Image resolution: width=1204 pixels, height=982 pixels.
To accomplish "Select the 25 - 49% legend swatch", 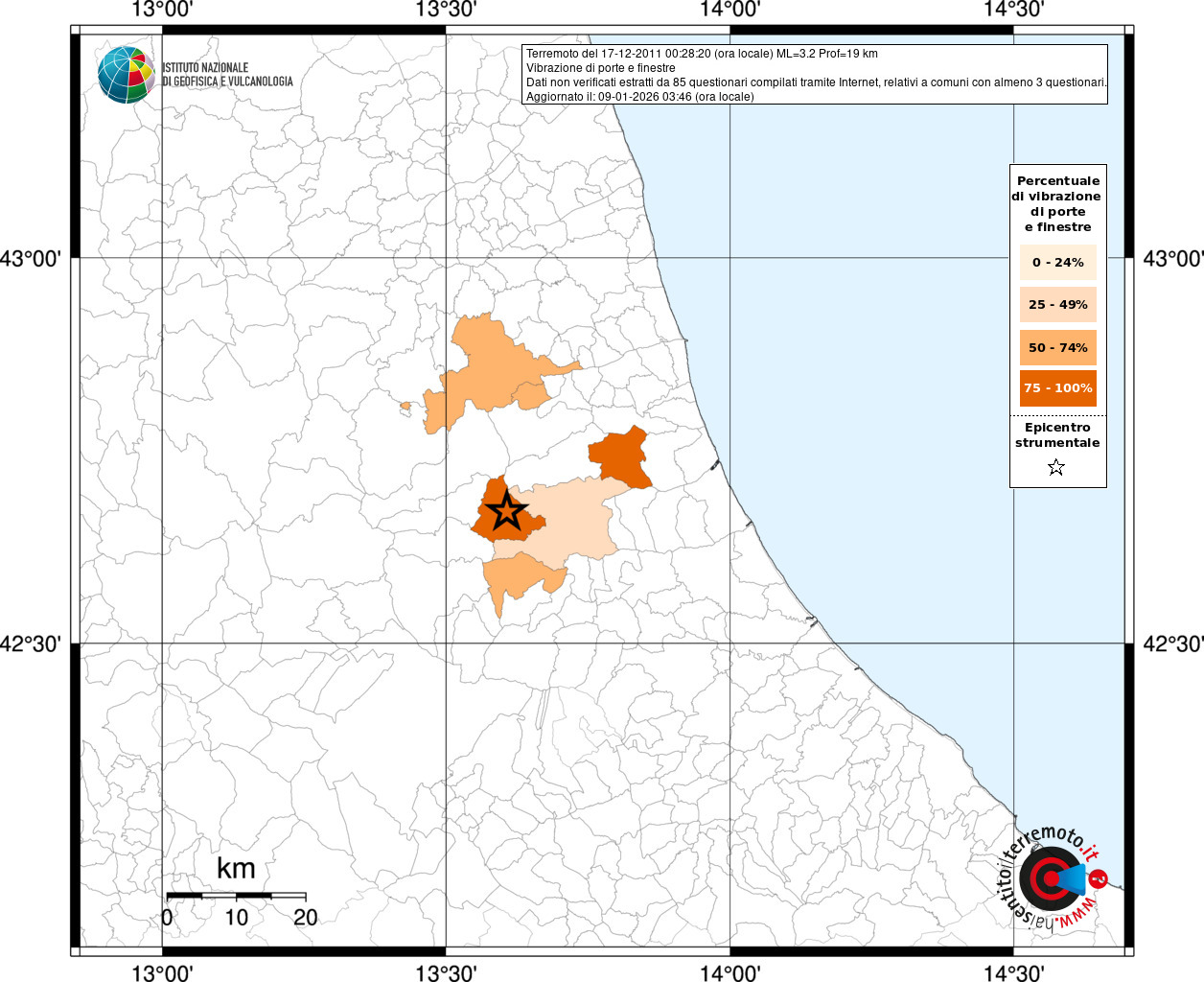I will tap(1058, 304).
